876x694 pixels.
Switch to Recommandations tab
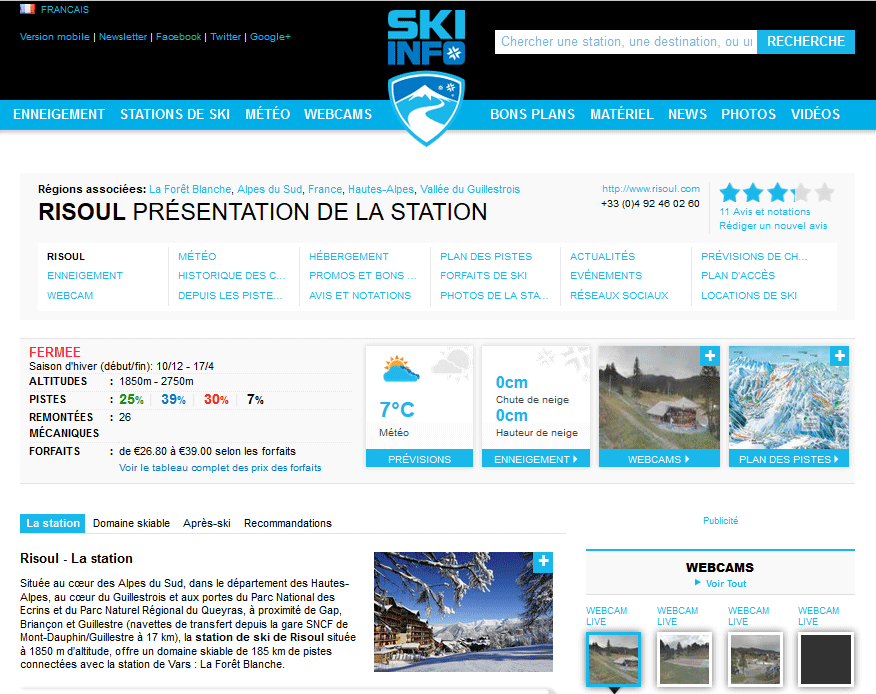tap(288, 524)
